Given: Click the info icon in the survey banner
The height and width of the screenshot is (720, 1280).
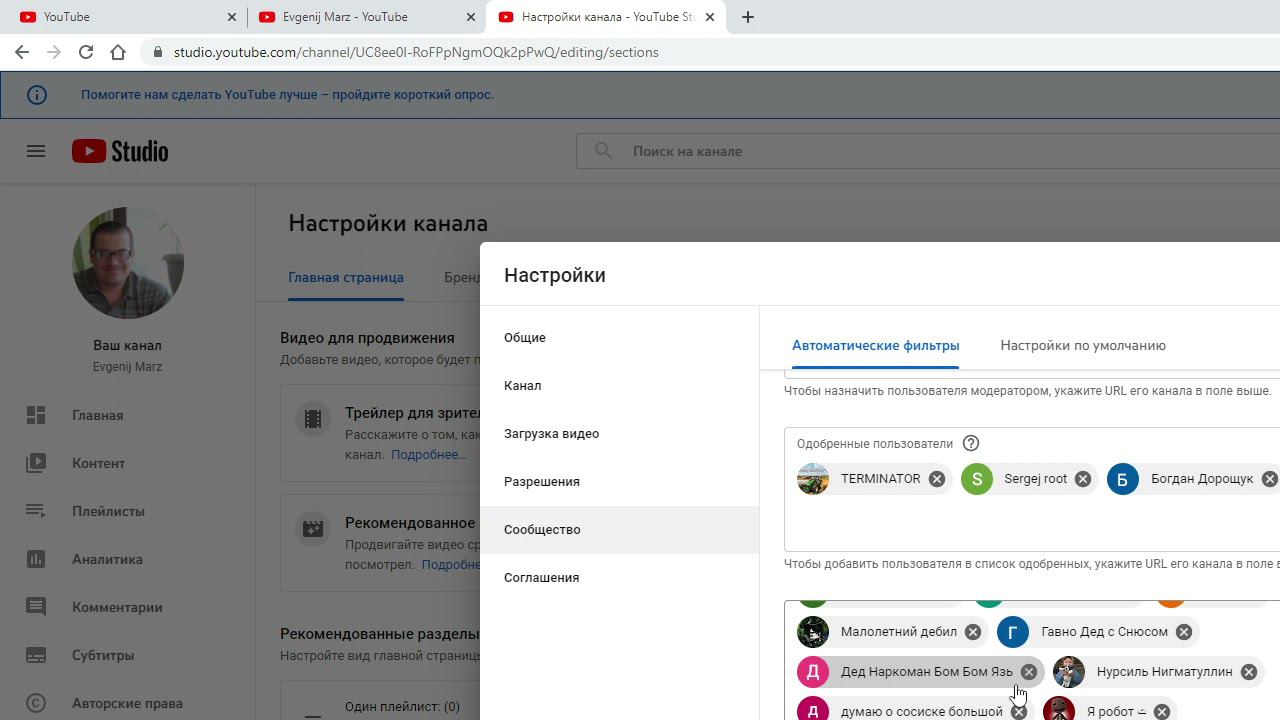Looking at the screenshot, I should click(37, 95).
